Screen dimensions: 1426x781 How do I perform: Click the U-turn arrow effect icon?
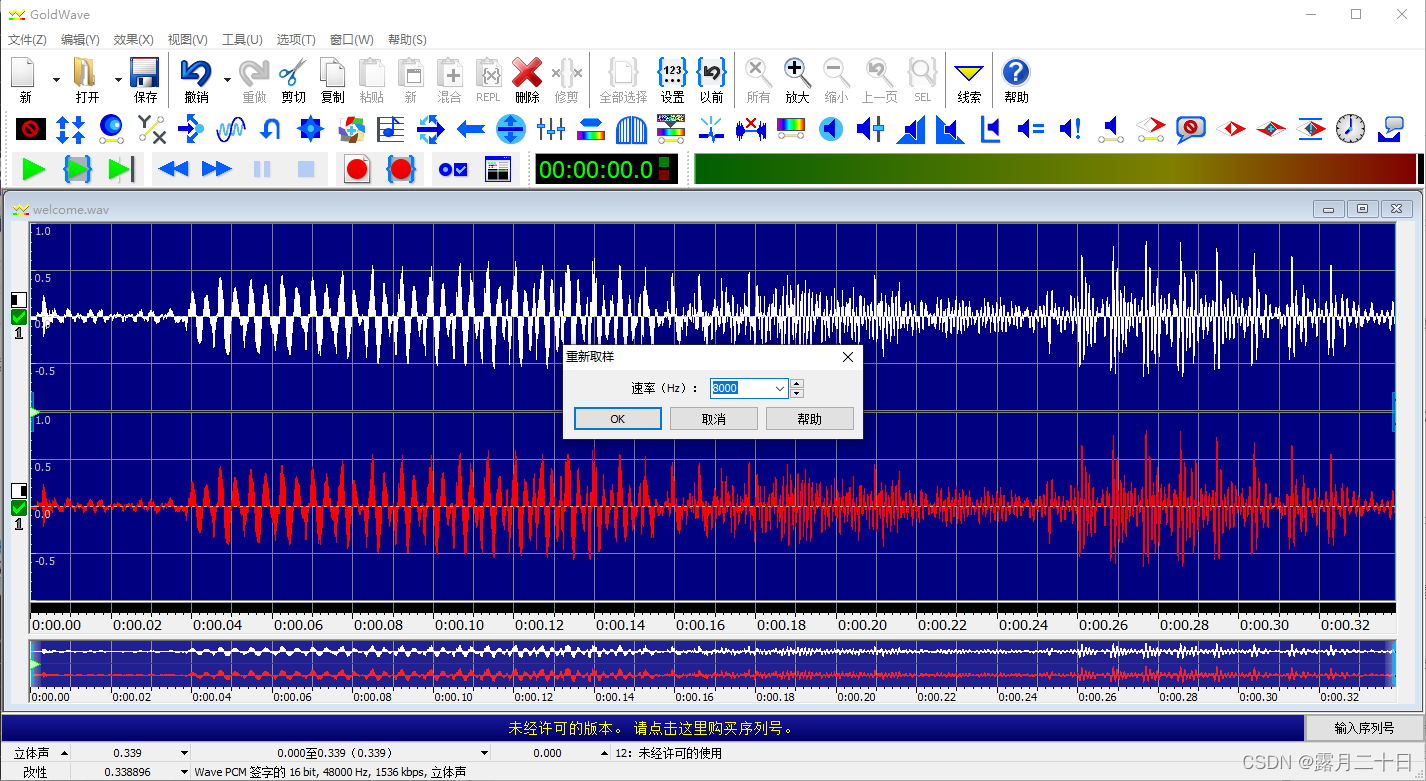(271, 128)
